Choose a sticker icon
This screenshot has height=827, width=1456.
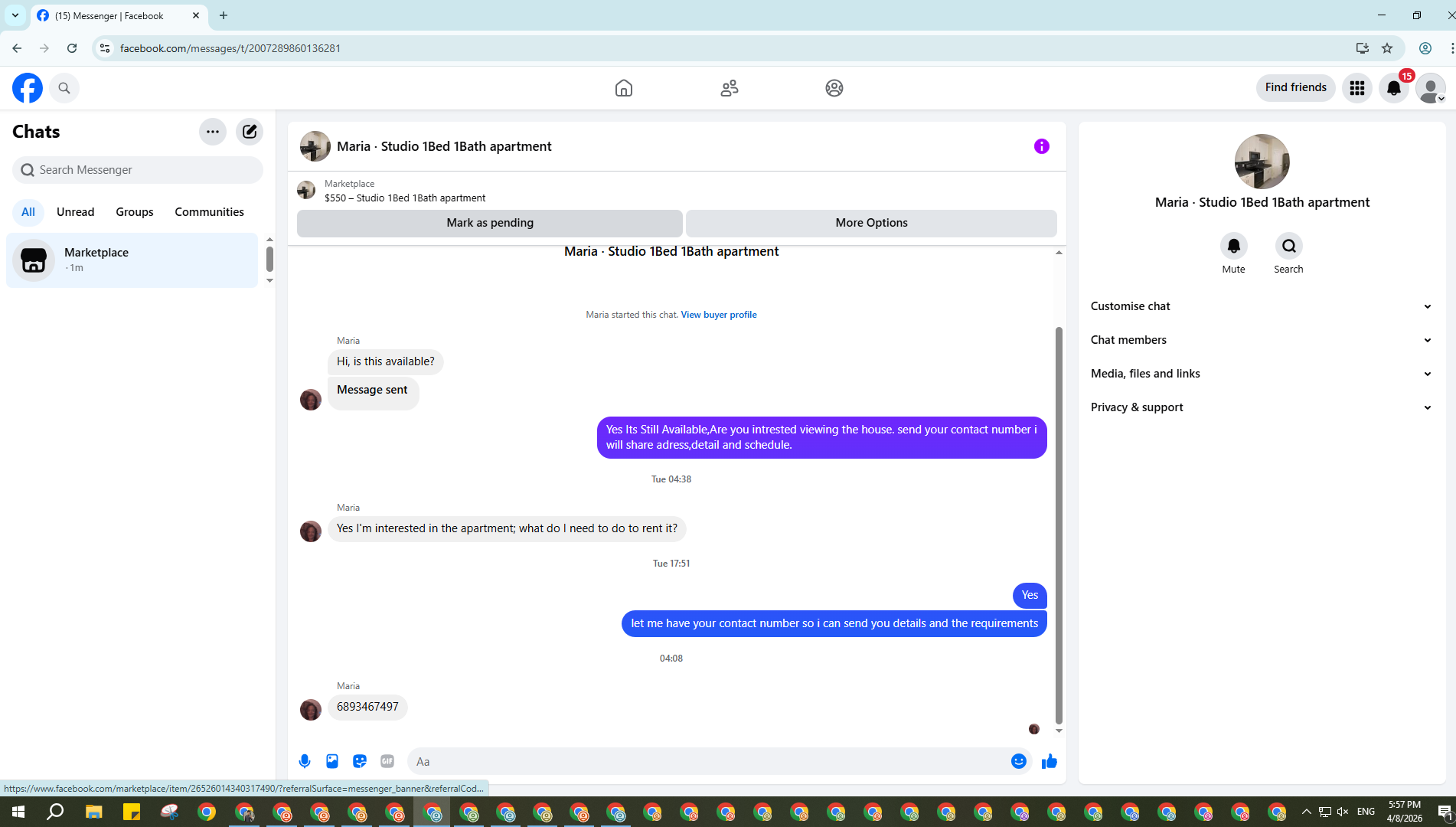pyautogui.click(x=360, y=761)
